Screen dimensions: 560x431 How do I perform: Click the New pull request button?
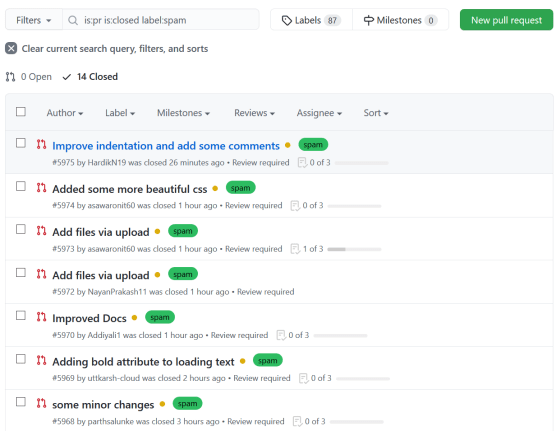pos(506,20)
